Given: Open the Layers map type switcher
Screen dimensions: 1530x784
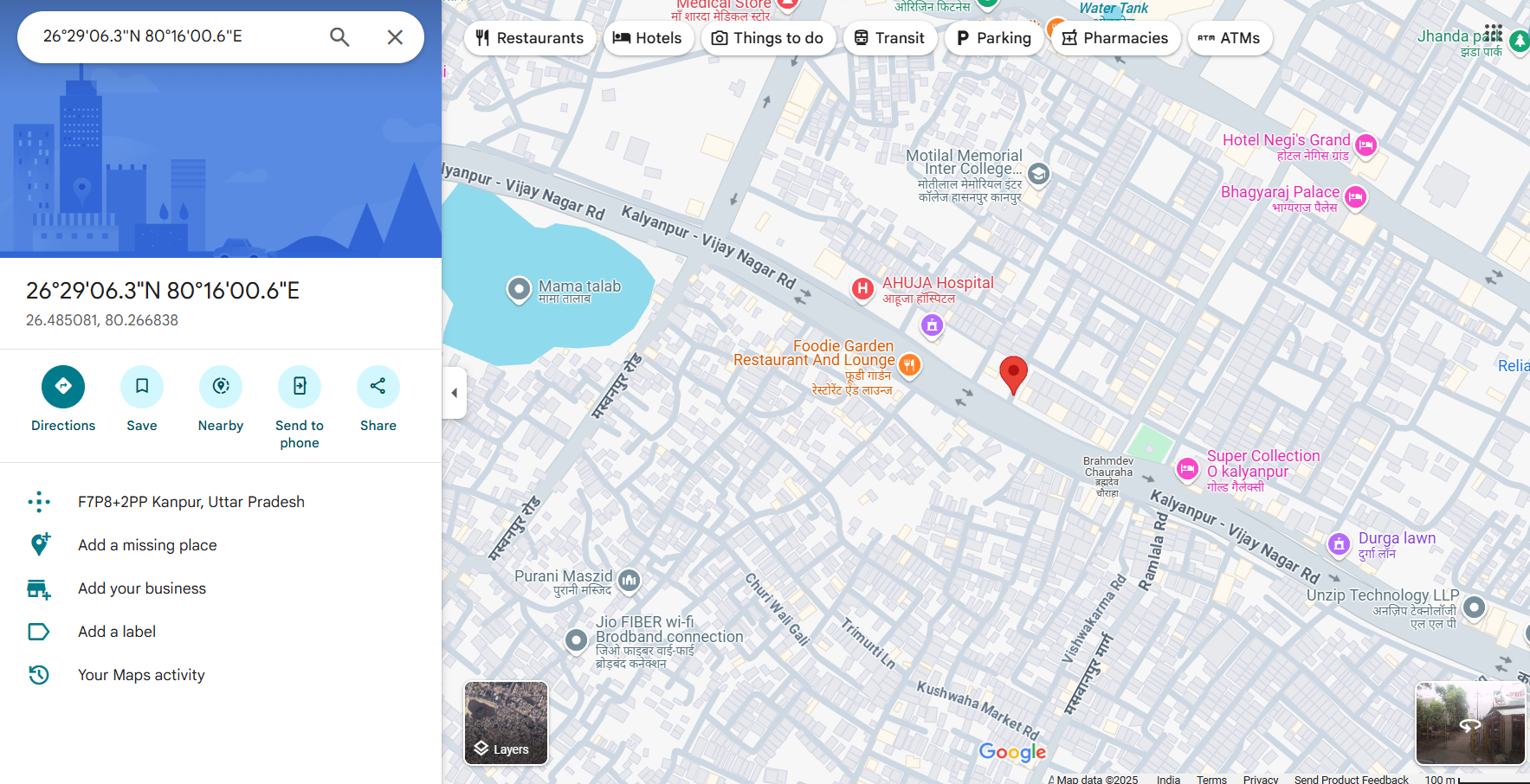Looking at the screenshot, I should pyautogui.click(x=506, y=723).
